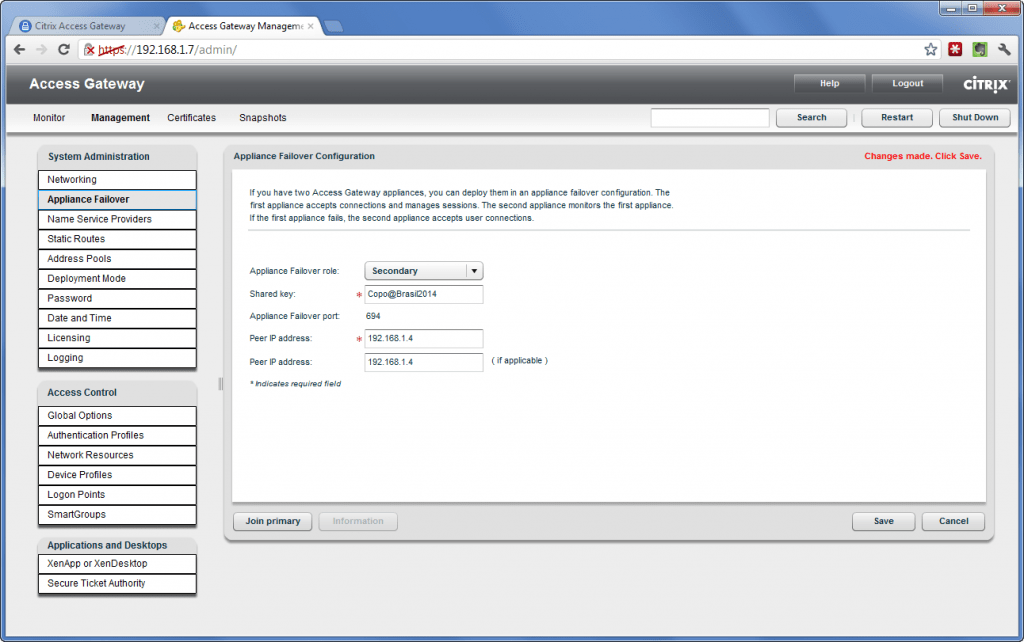
Task: Close the Citrix Access Gateway tab
Action: coord(156,26)
